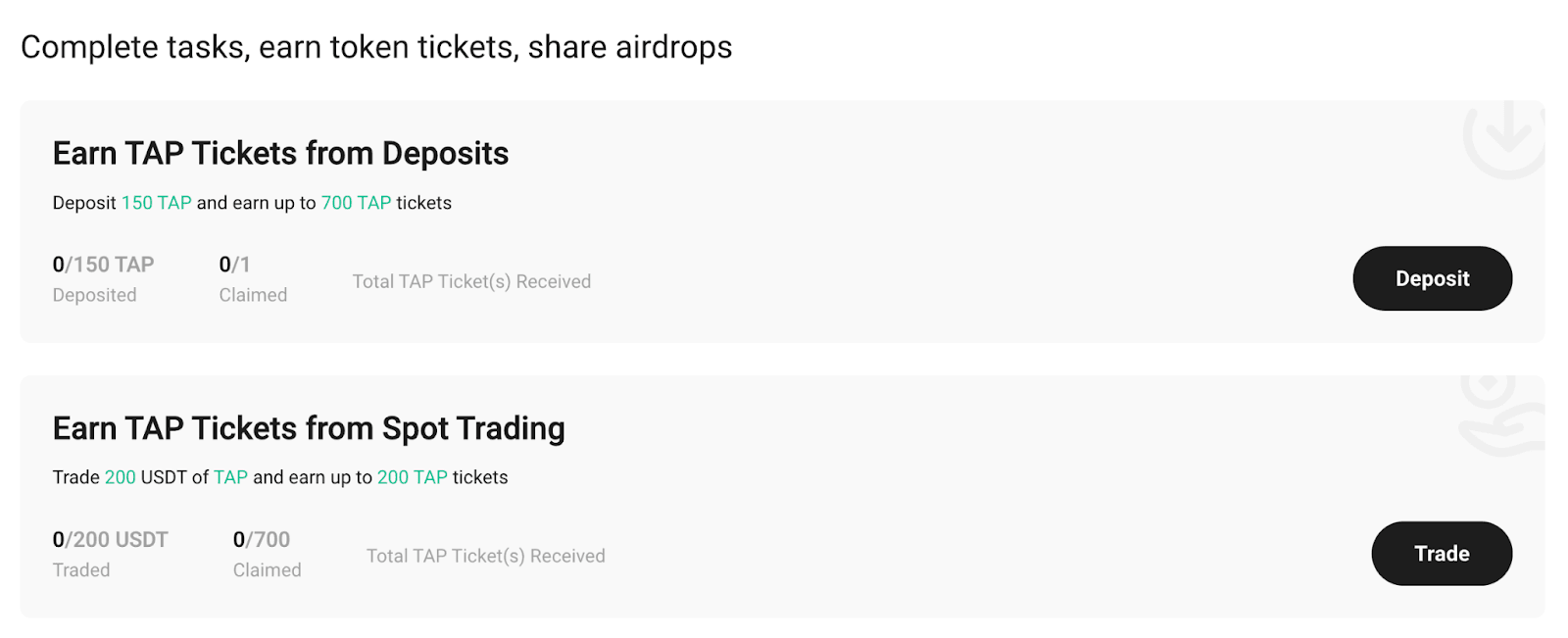Open Earn TAP Tickets from Deposits heading
Viewport: 1568px width, 638px height.
tap(280, 154)
